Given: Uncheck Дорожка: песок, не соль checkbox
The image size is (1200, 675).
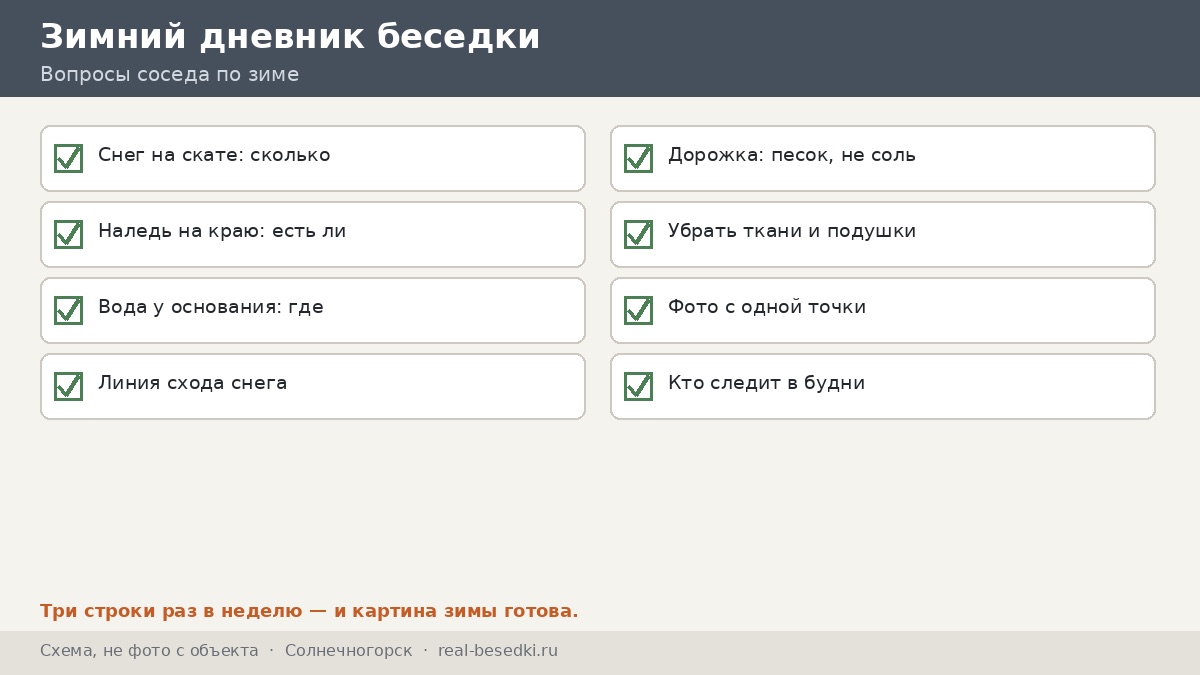Looking at the screenshot, I should tap(638, 158).
